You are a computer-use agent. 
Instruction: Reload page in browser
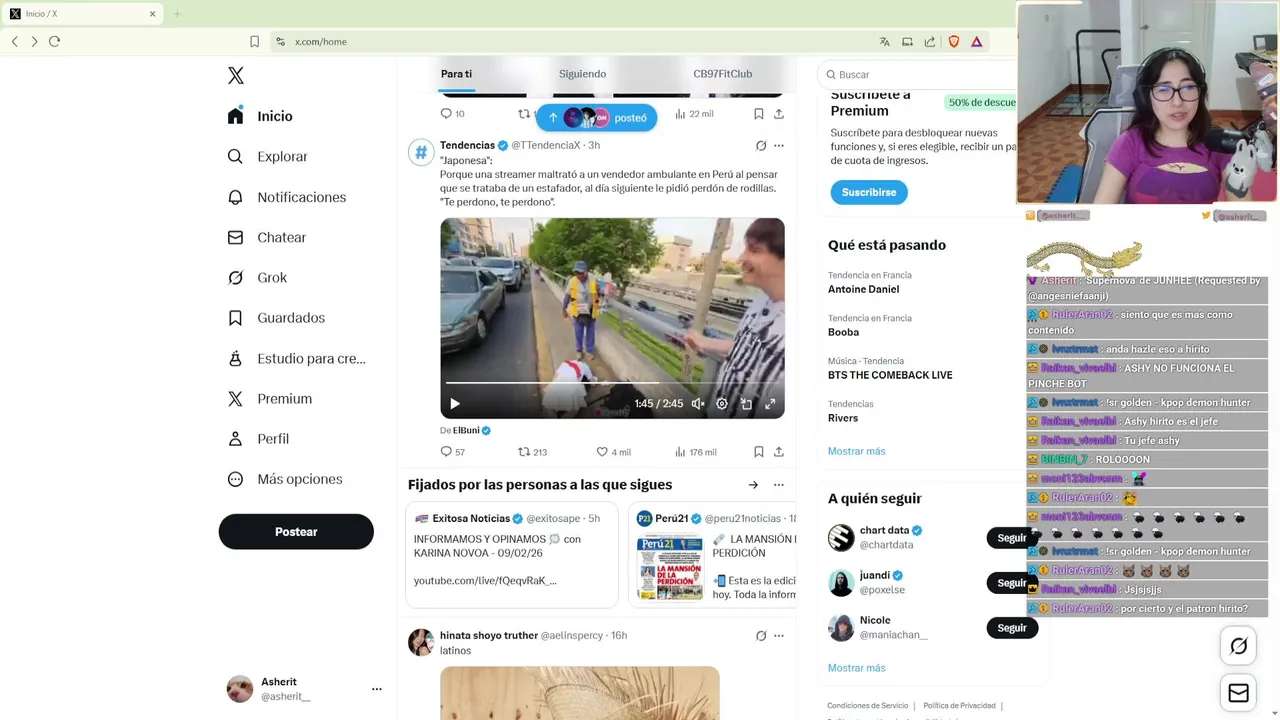(x=54, y=42)
